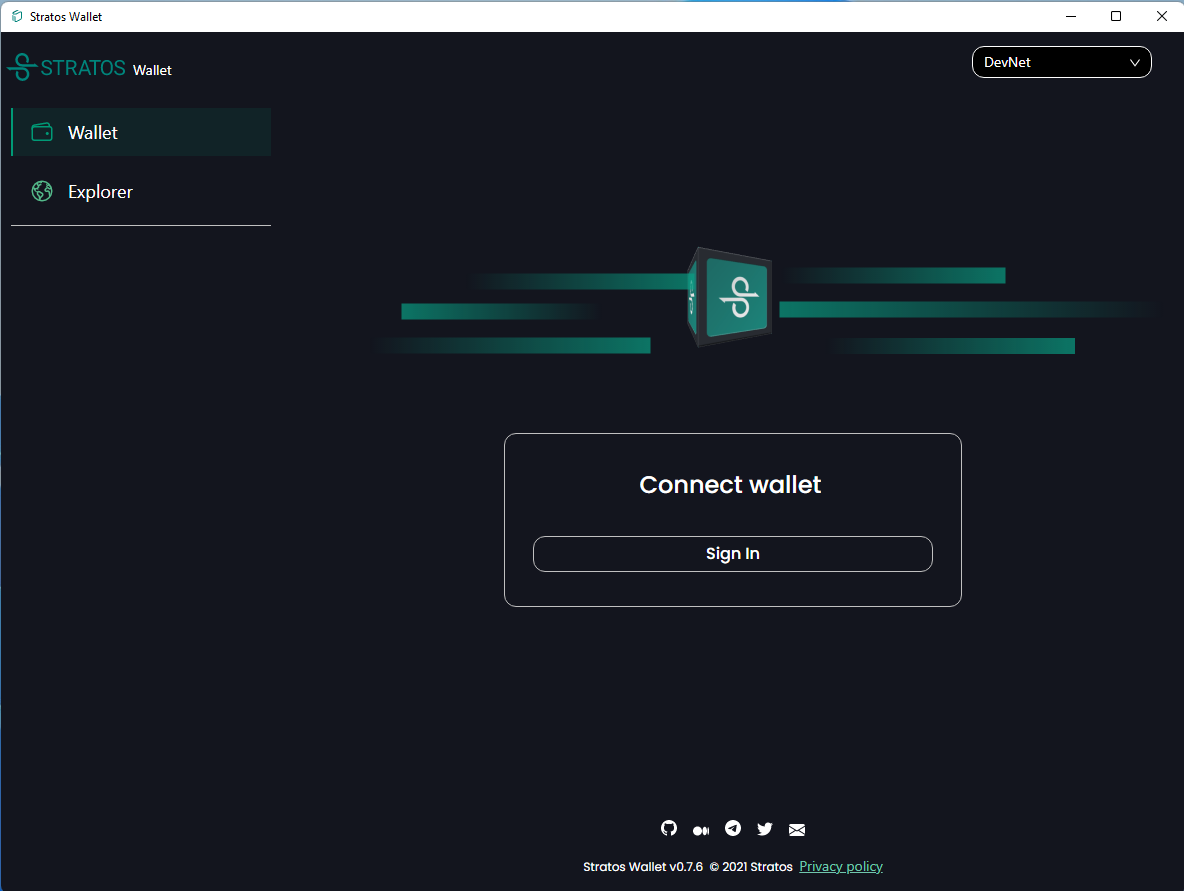Open the Privacy policy link

click(840, 866)
